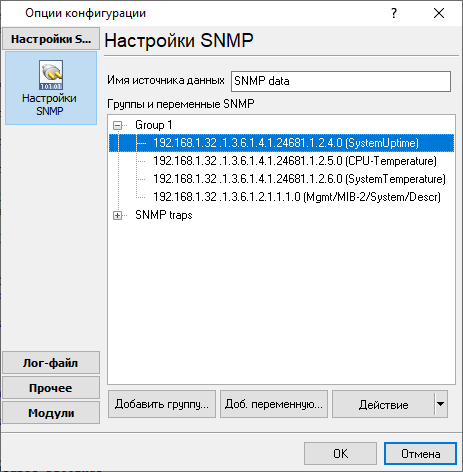Image resolution: width=463 pixels, height=472 pixels.
Task: Open the Лог-файл section tab
Action: point(51,363)
